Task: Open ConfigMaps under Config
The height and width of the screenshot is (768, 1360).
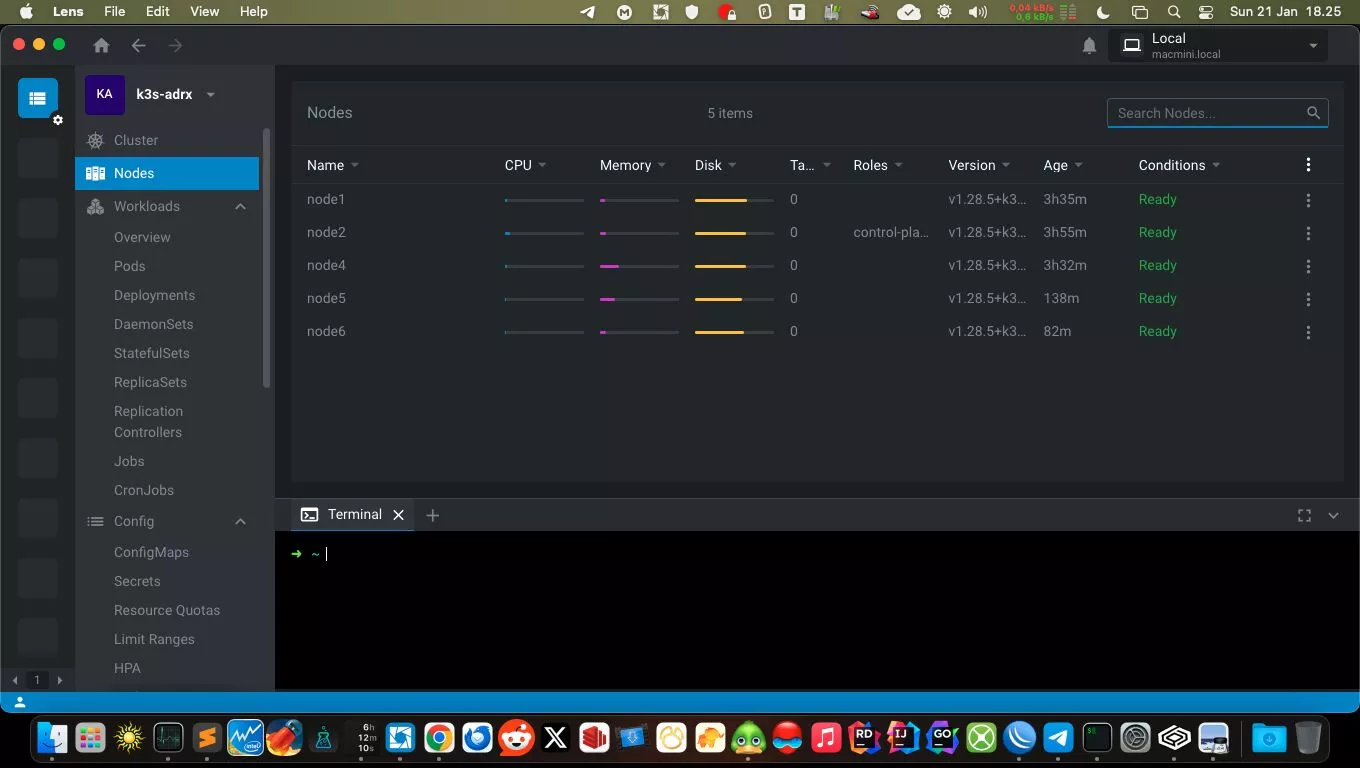Action: click(x=151, y=552)
